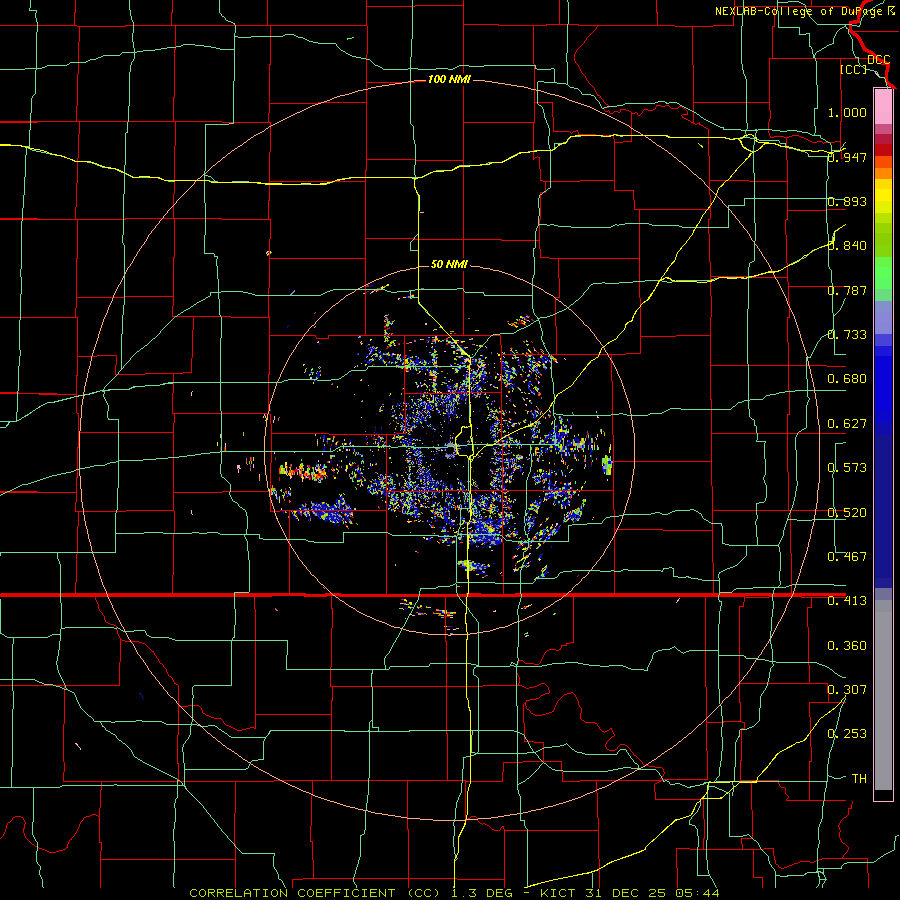Click the 0.947 legend value
Image resolution: width=900 pixels, height=900 pixels.
pyautogui.click(x=847, y=157)
